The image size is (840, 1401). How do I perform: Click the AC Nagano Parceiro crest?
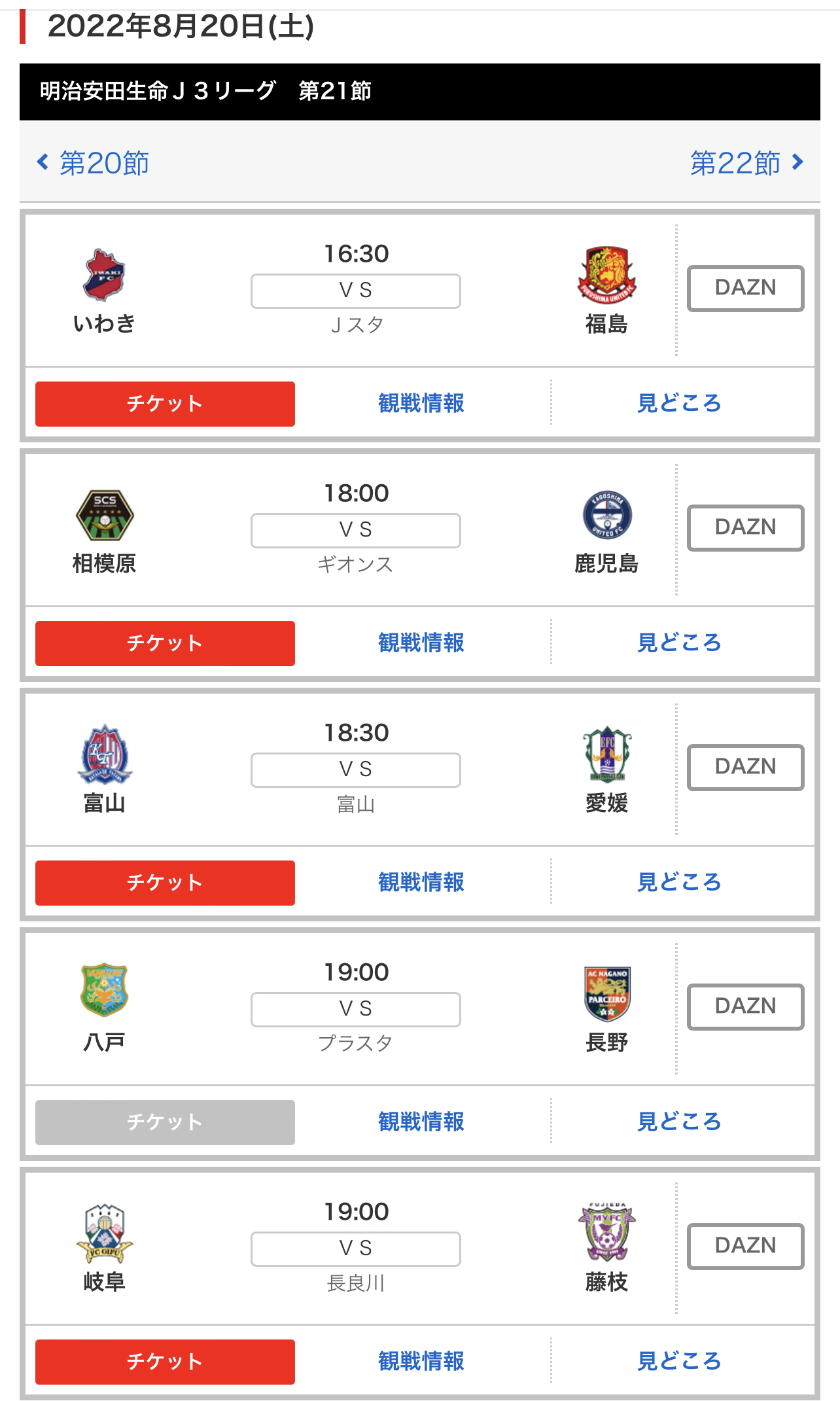[x=606, y=993]
